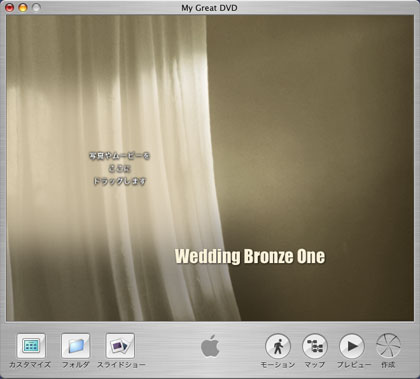Minimize the My Great DVD window
This screenshot has height=379, width=420.
pyautogui.click(x=23, y=7)
